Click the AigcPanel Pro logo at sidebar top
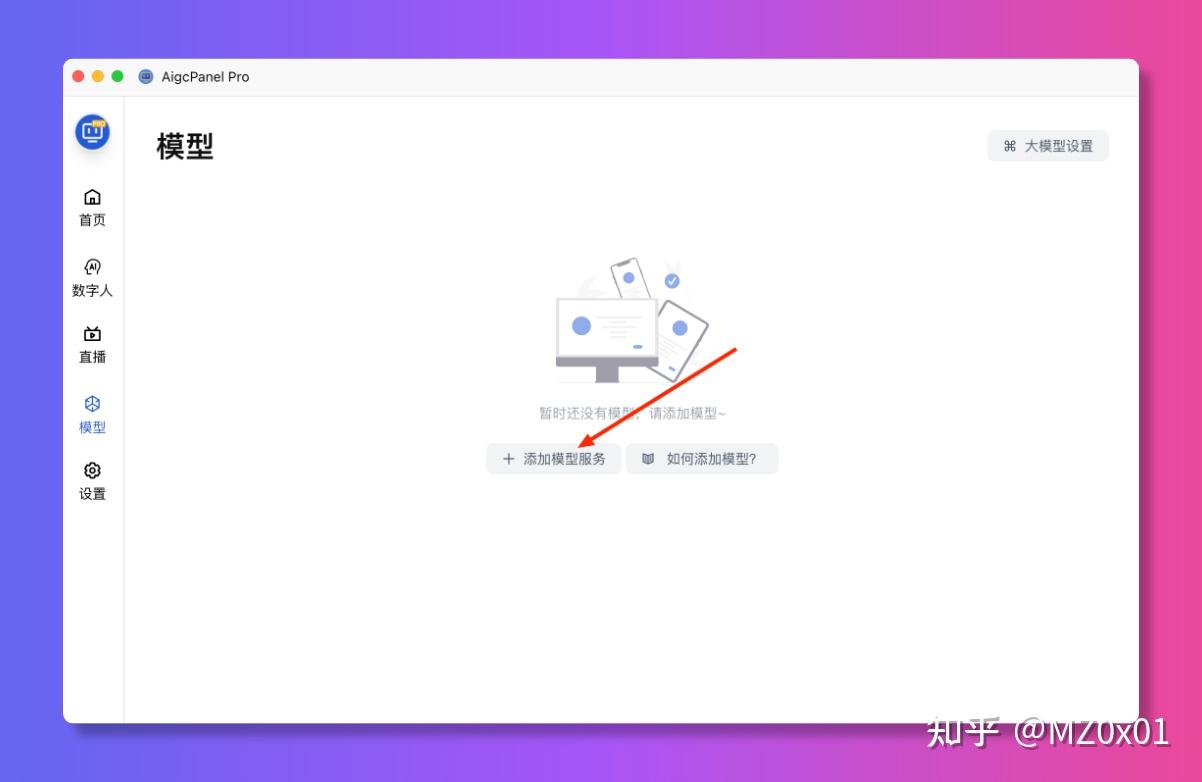Image resolution: width=1202 pixels, height=782 pixels. tap(91, 131)
